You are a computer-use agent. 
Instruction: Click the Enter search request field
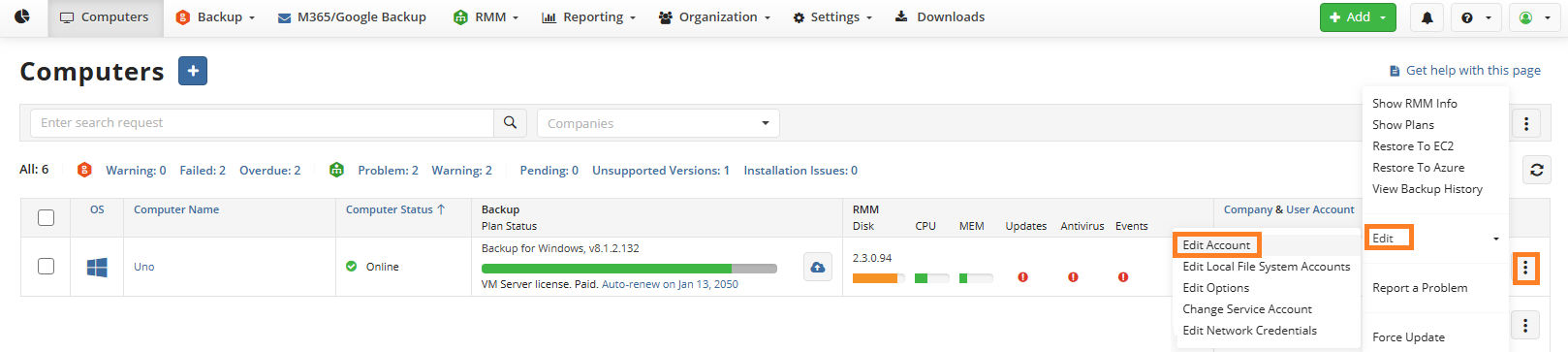(x=262, y=123)
